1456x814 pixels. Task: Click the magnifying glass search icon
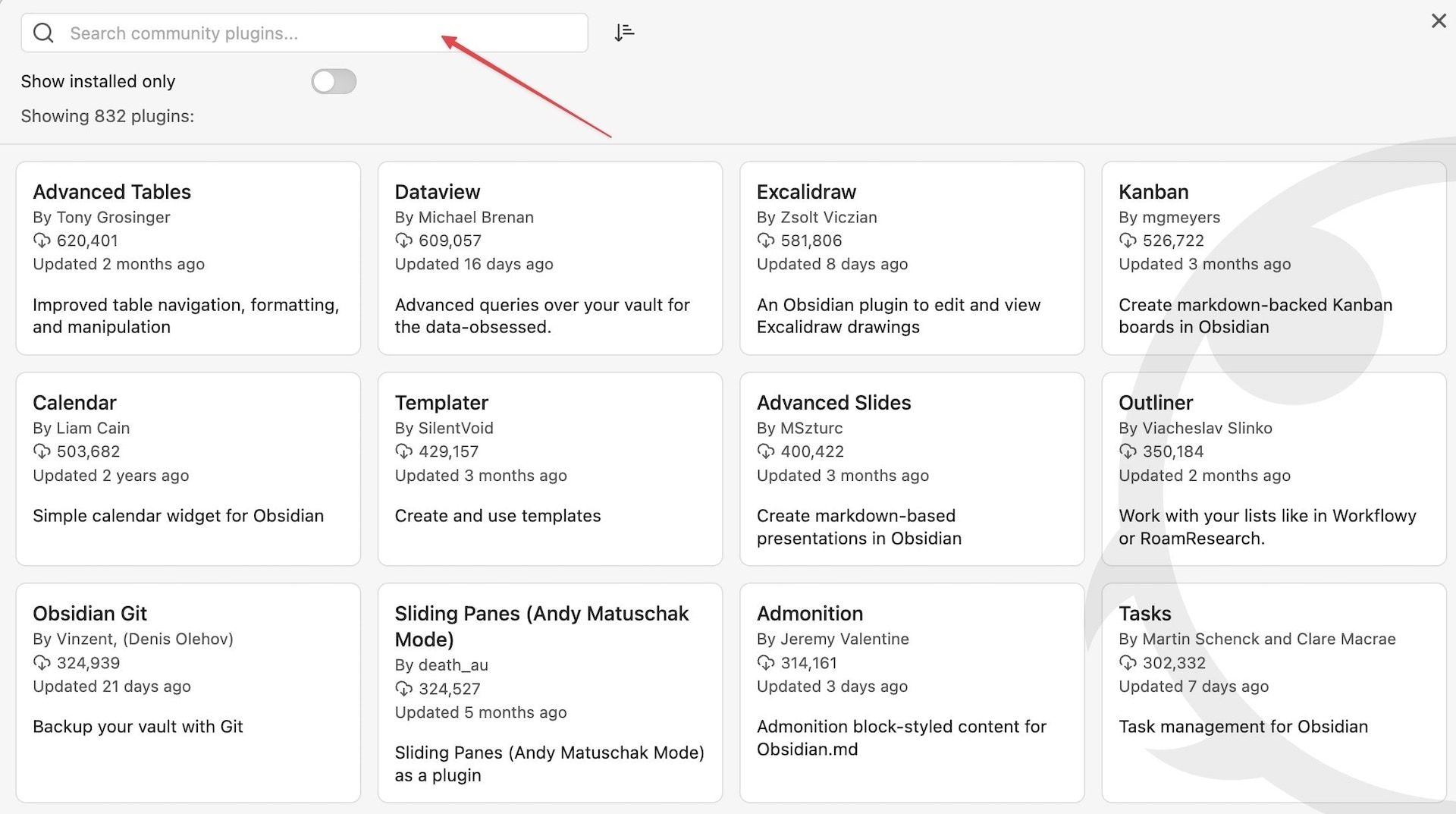[44, 33]
